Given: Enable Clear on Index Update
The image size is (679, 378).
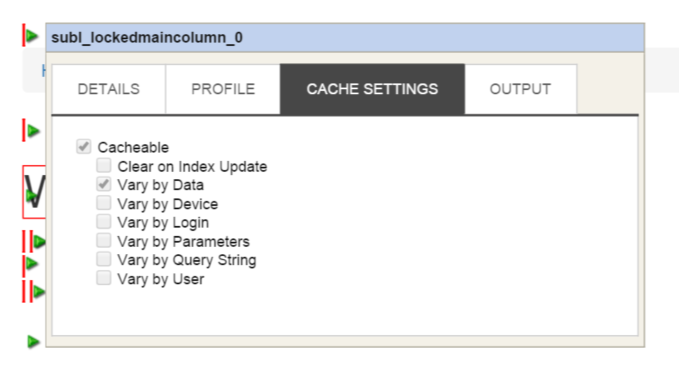Looking at the screenshot, I should coord(103,165).
